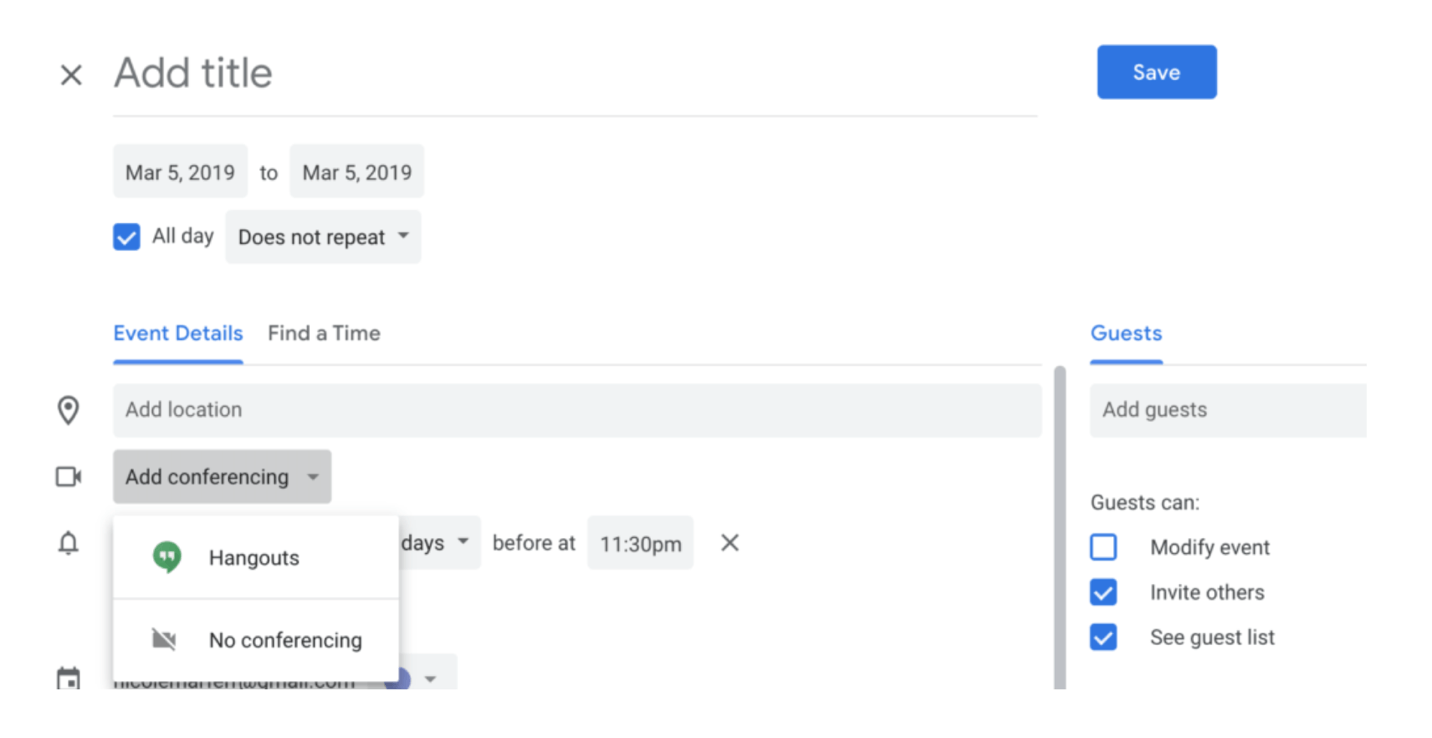Switch to the Find a Time tab
Viewport: 1432px width, 738px height.
(x=324, y=333)
